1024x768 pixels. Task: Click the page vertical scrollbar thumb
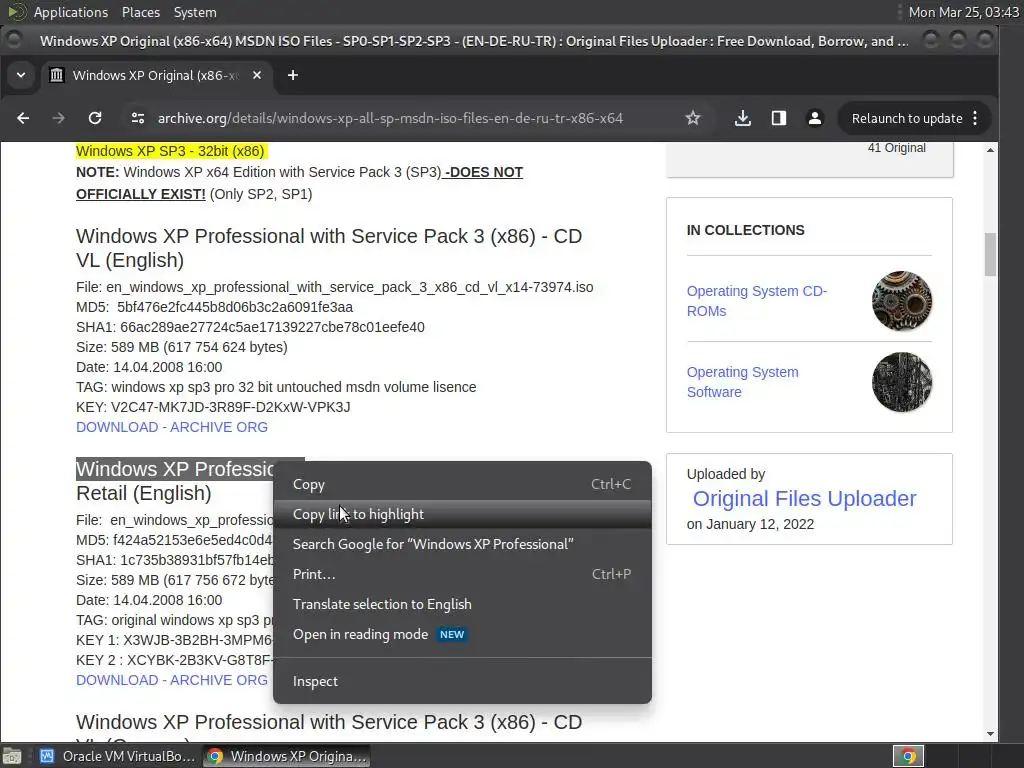(990, 254)
